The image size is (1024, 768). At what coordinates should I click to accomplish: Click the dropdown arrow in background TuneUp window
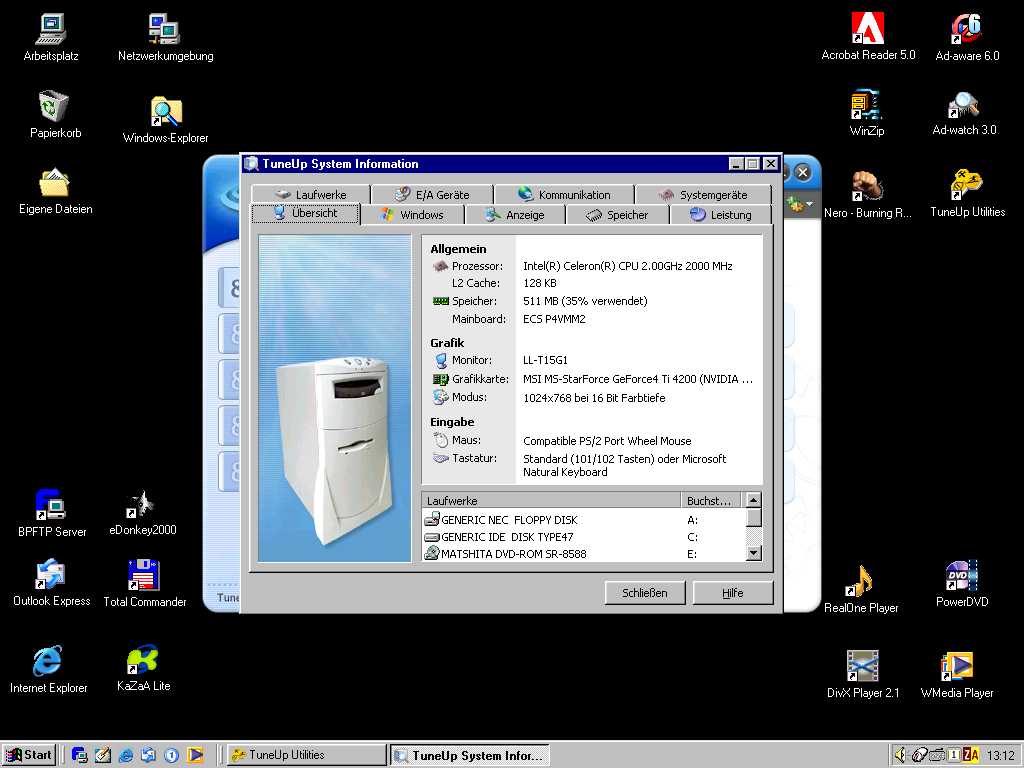click(x=810, y=204)
